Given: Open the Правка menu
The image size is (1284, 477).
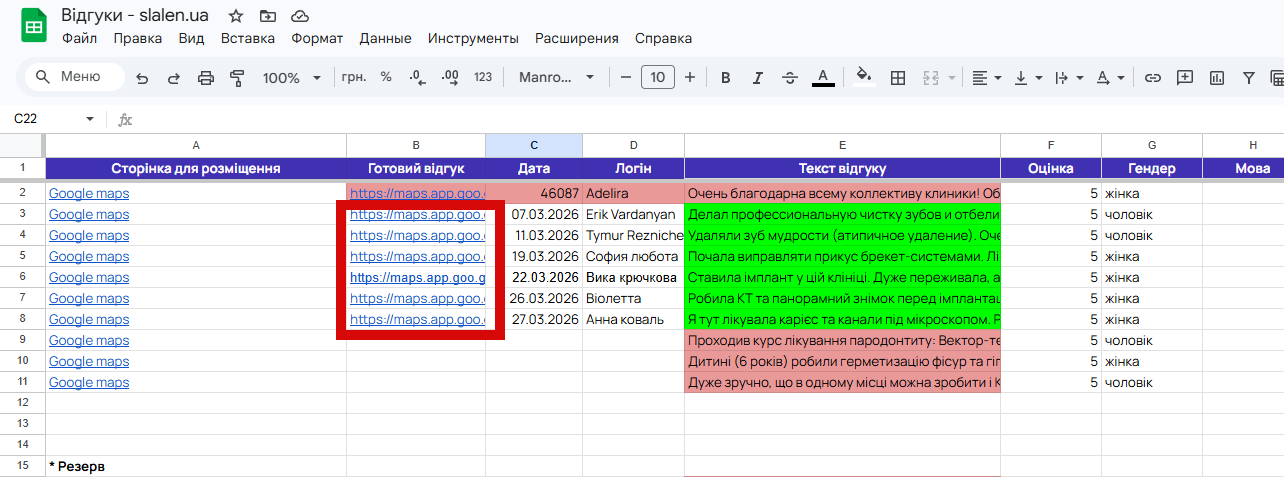Looking at the screenshot, I should [138, 38].
